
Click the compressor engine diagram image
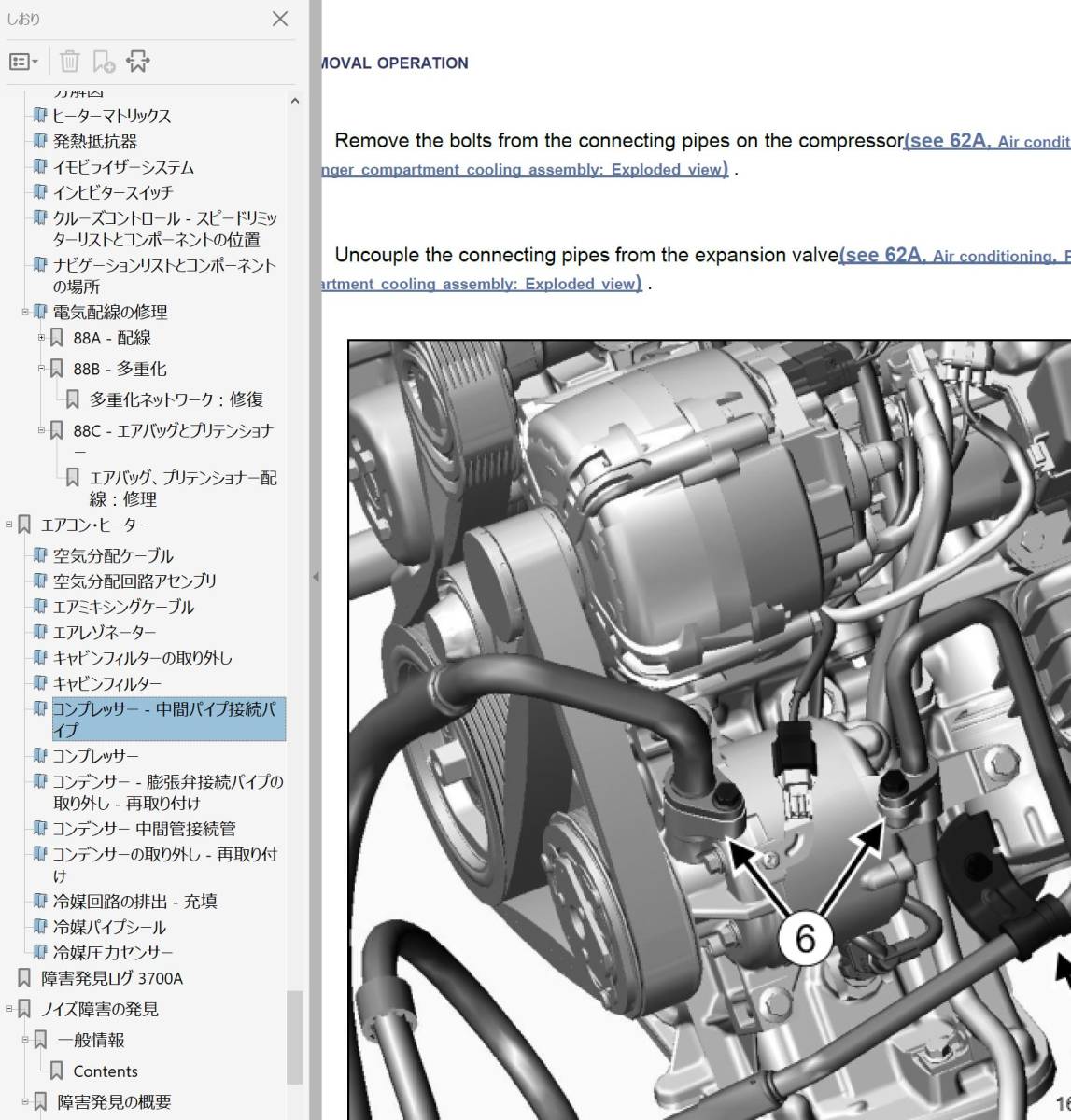point(710,729)
